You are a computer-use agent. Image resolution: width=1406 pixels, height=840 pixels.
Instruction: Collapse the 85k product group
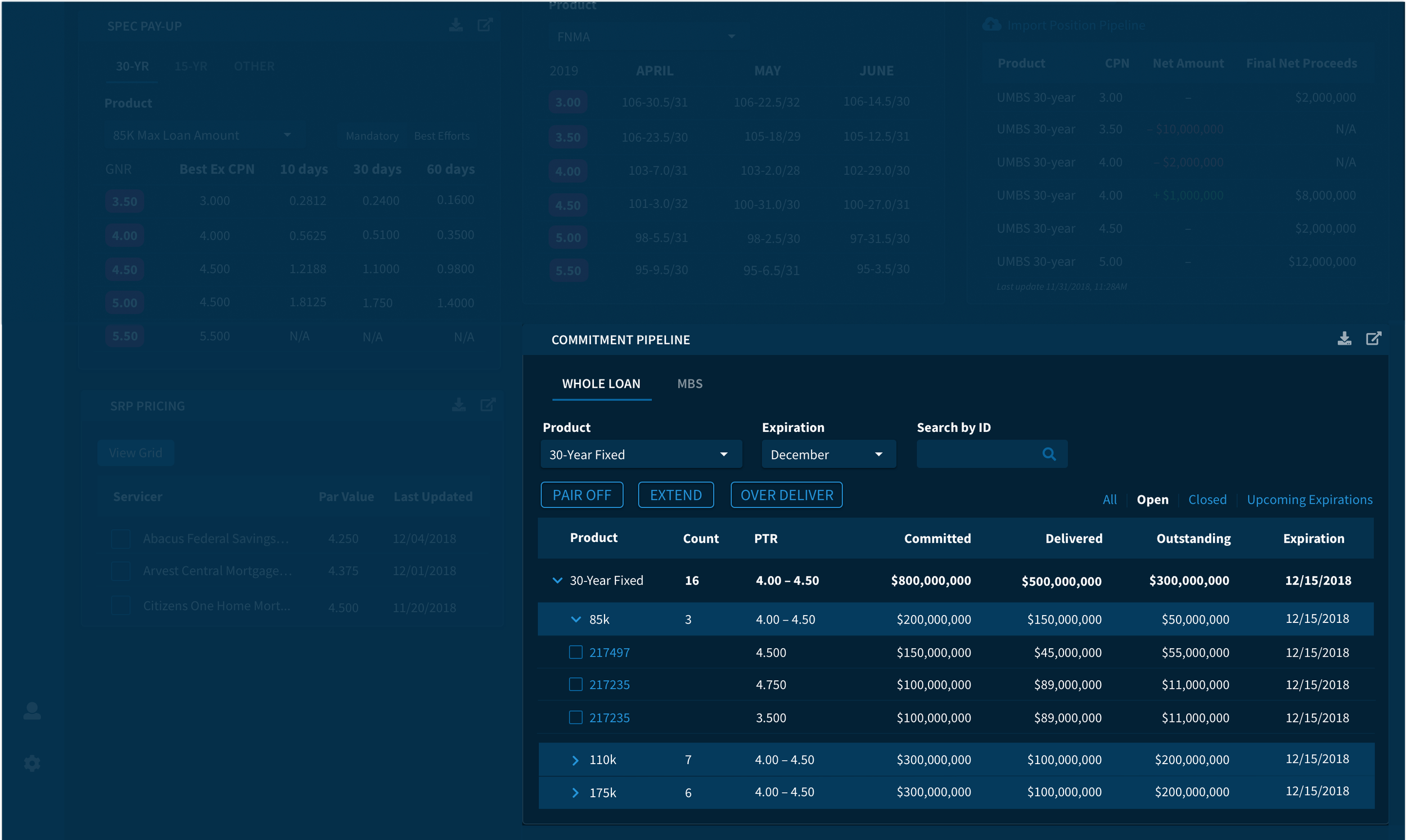[576, 619]
